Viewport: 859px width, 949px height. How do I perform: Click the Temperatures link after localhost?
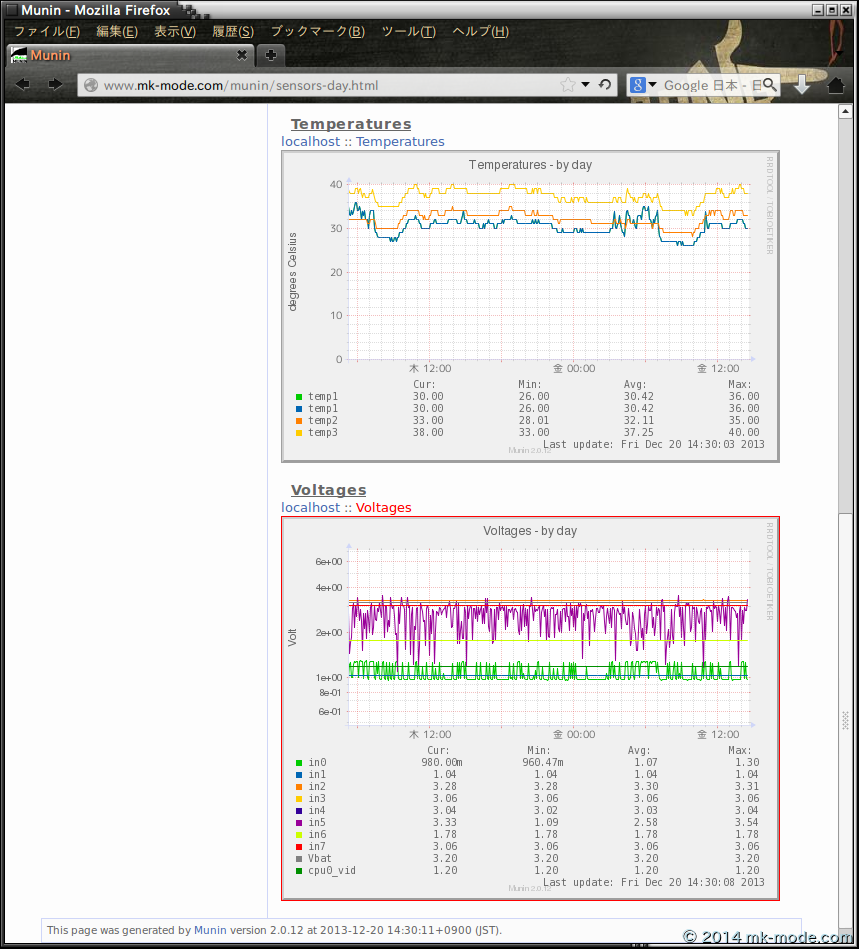pos(400,141)
